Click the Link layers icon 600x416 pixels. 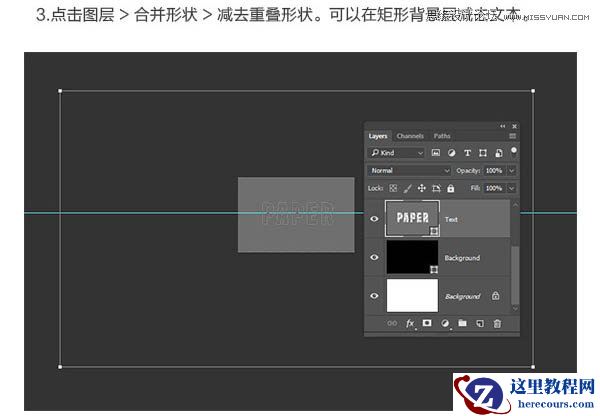[392, 323]
